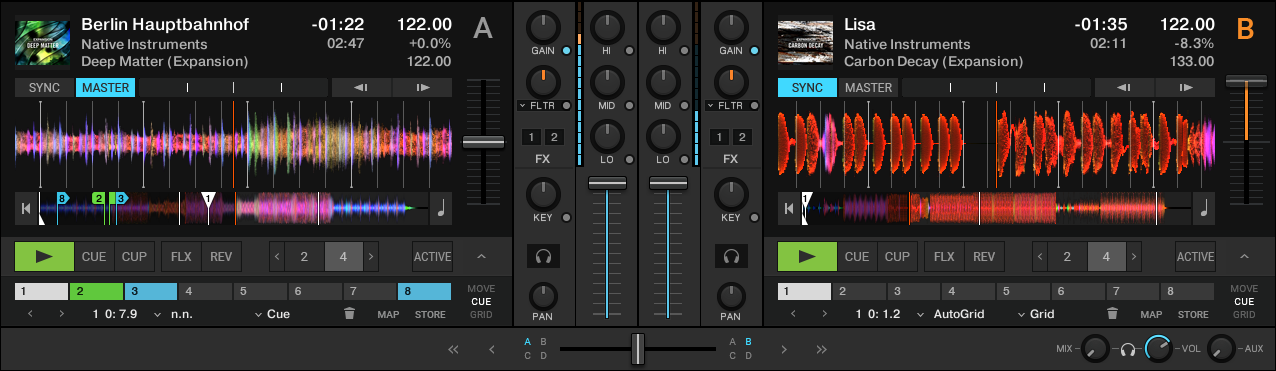Click Deck A tempo fader handle
This screenshot has height=371, width=1276.
pos(483,143)
